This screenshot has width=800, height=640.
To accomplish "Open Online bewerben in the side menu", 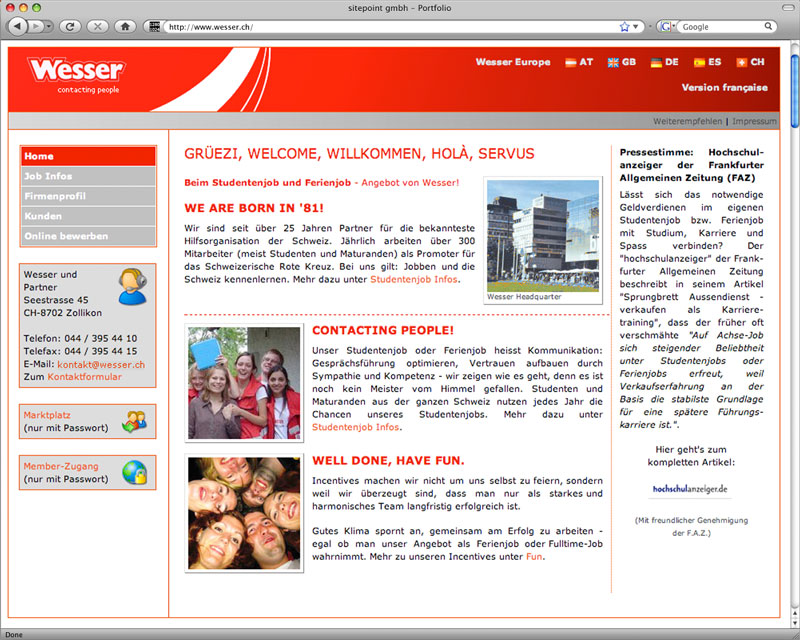I will click(x=88, y=236).
